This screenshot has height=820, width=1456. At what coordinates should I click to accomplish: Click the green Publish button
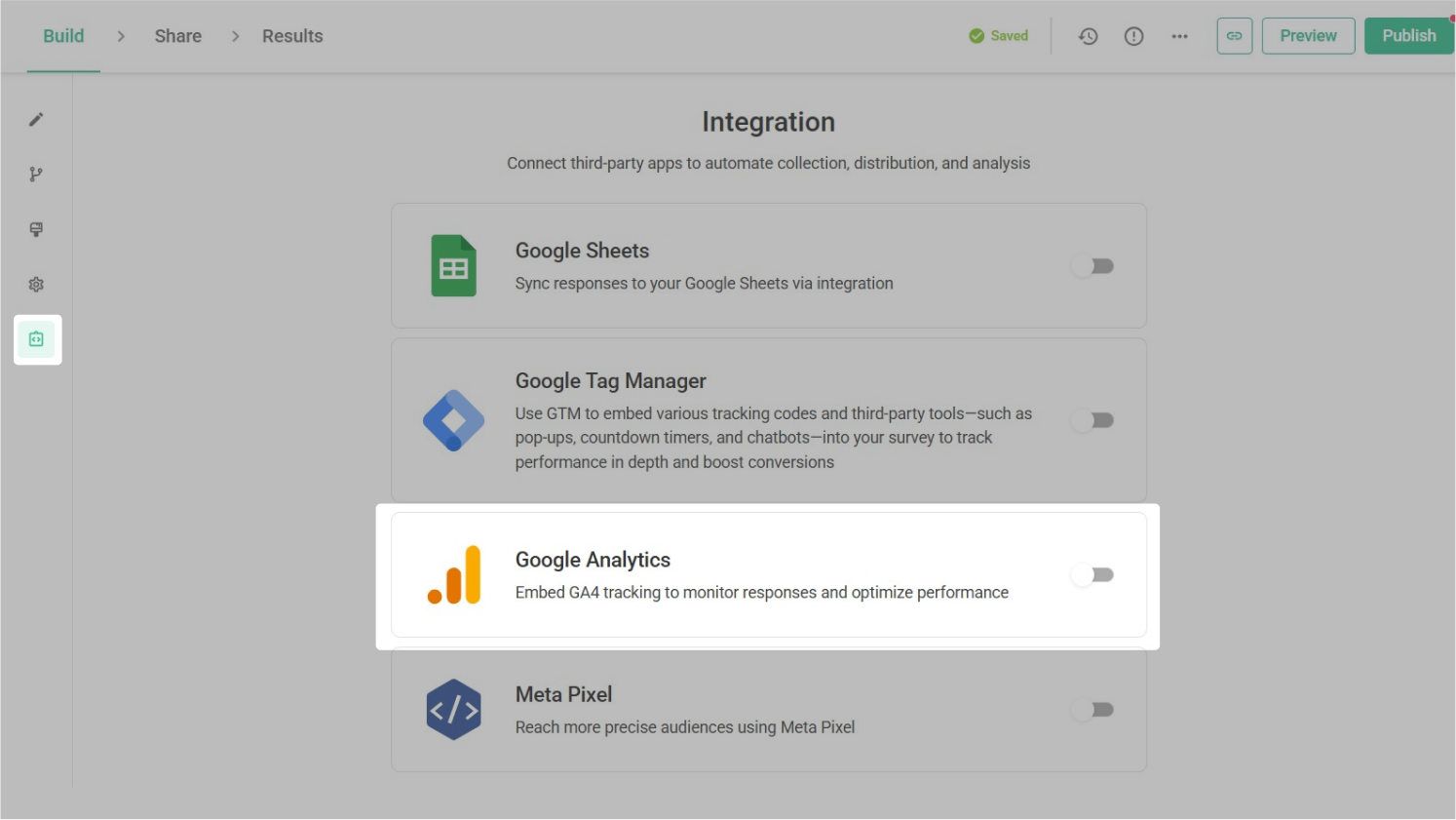(1409, 36)
